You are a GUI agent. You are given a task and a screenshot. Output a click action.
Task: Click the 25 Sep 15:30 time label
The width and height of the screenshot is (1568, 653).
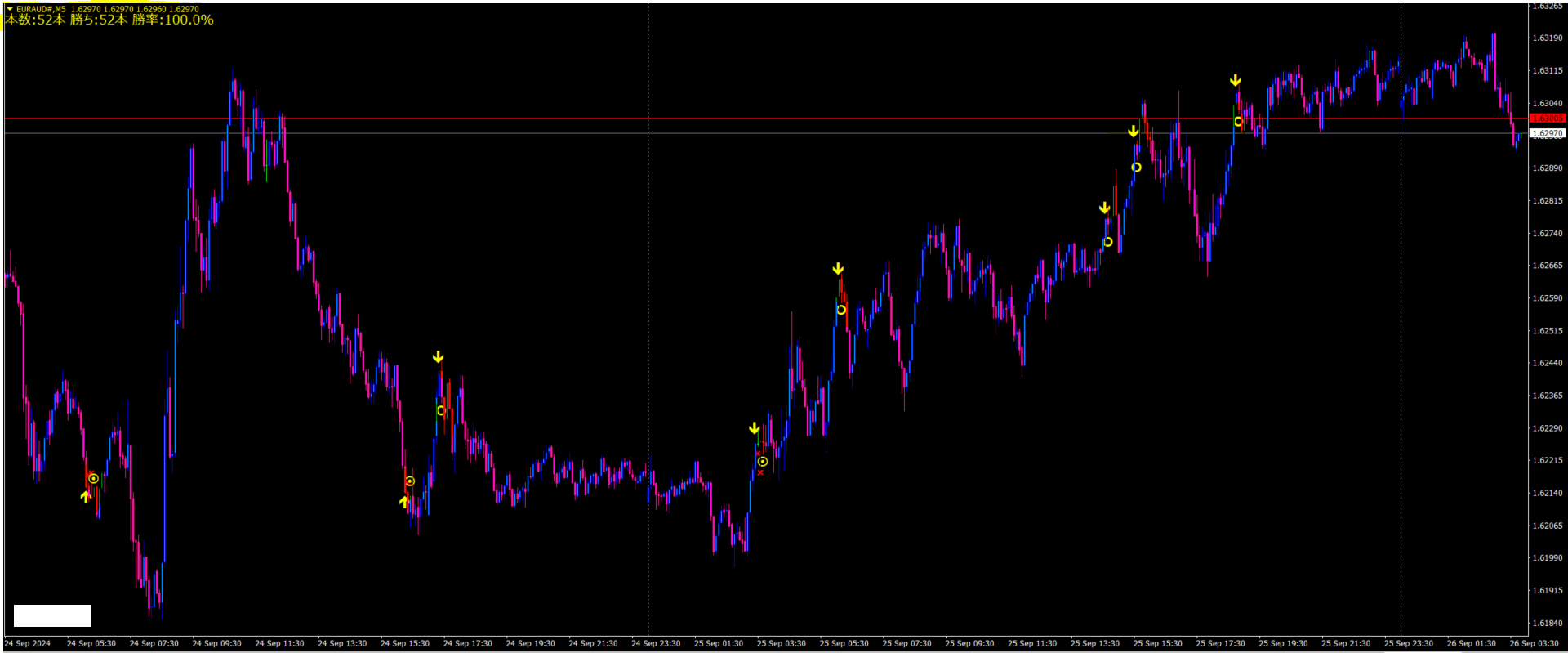pyautogui.click(x=1158, y=644)
